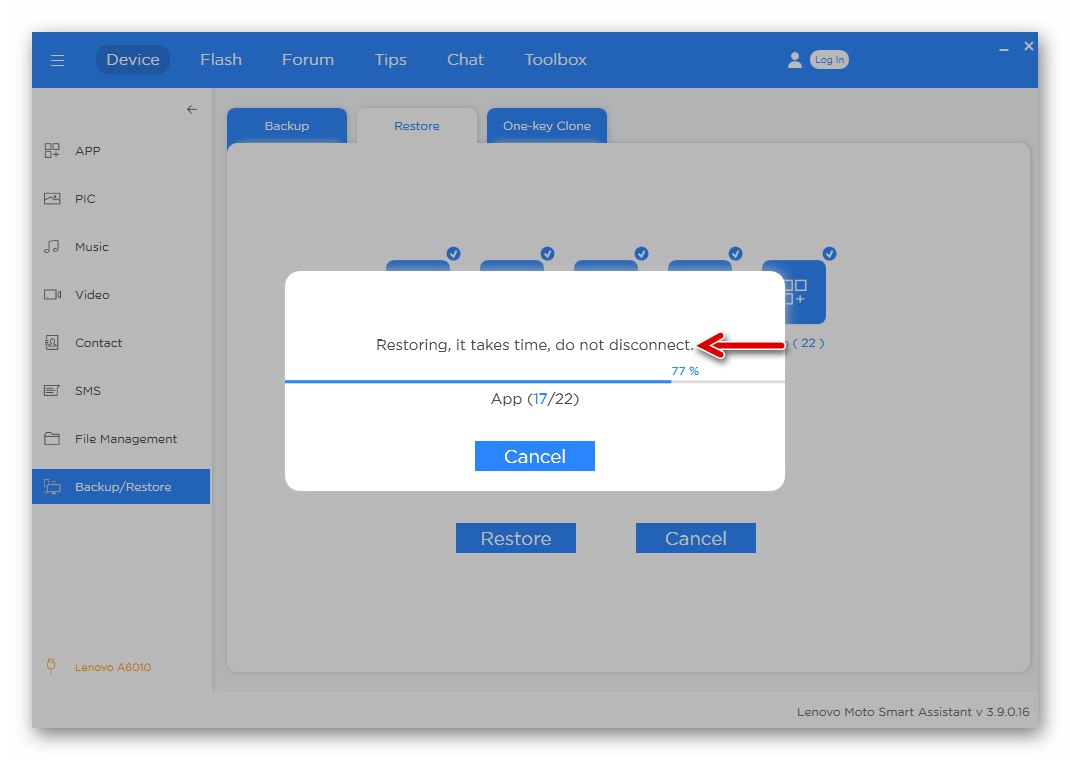The width and height of the screenshot is (1070, 760).
Task: Click the 77 % progress label
Action: [685, 371]
